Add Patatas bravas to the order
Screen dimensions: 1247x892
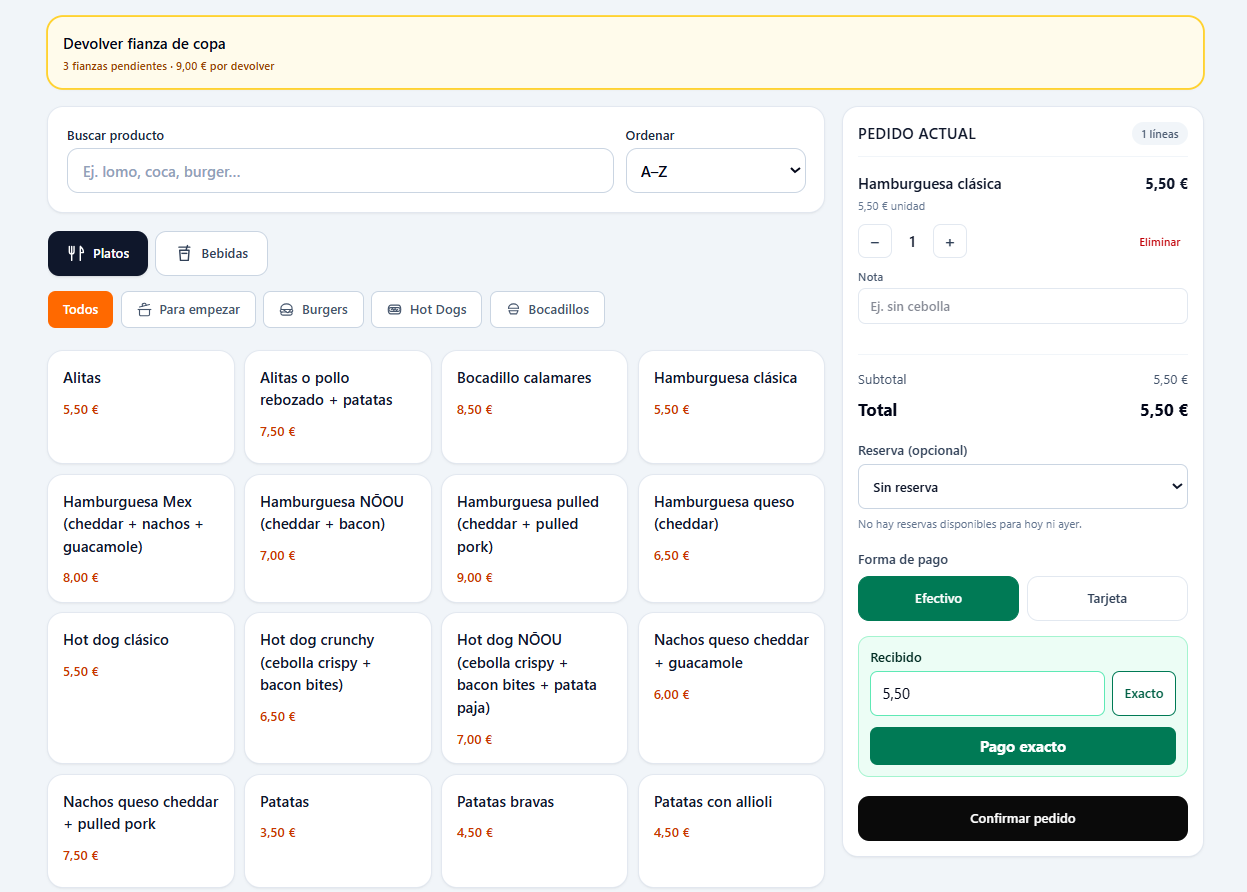click(535, 831)
